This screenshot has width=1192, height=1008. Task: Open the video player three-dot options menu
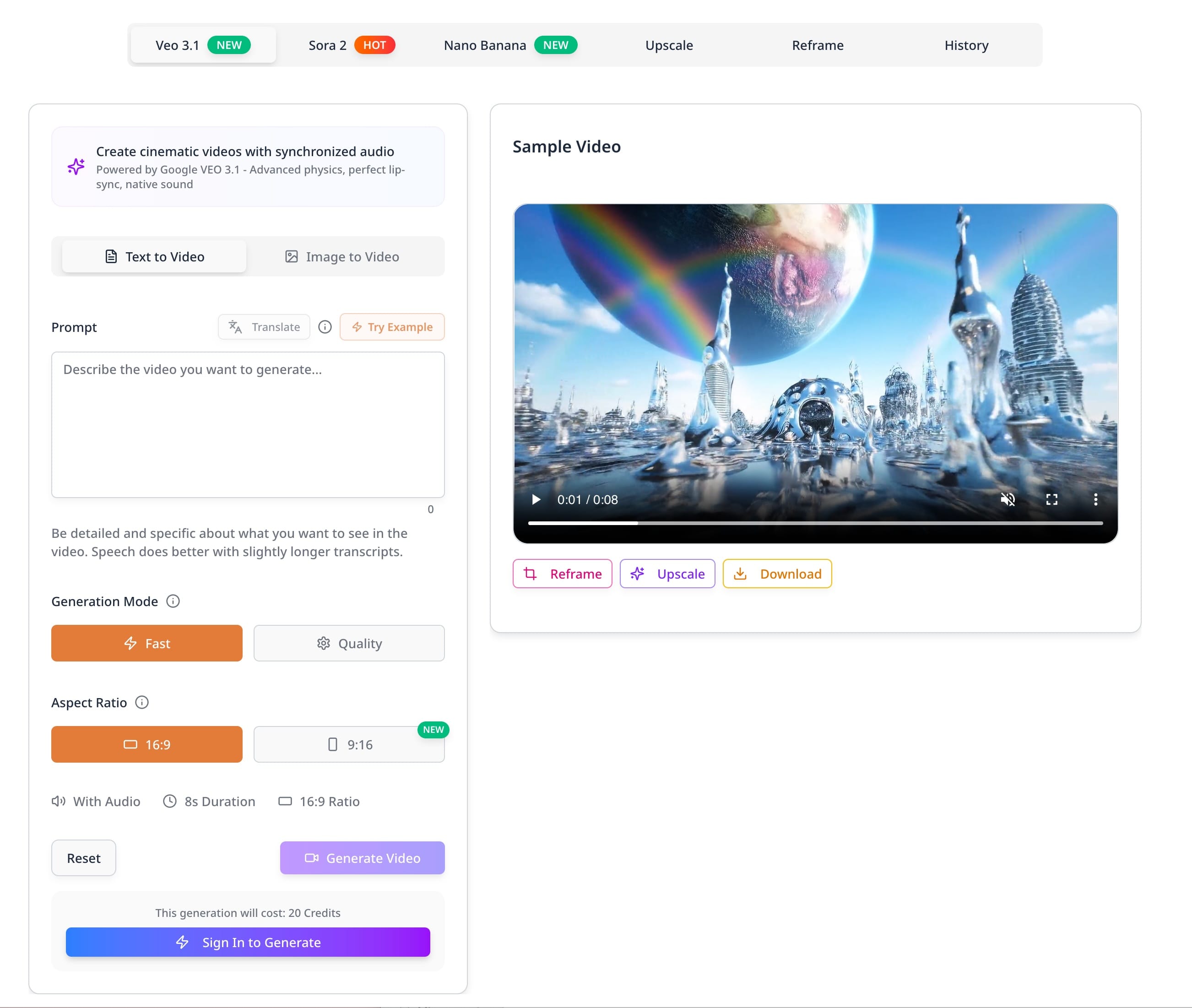1096,499
